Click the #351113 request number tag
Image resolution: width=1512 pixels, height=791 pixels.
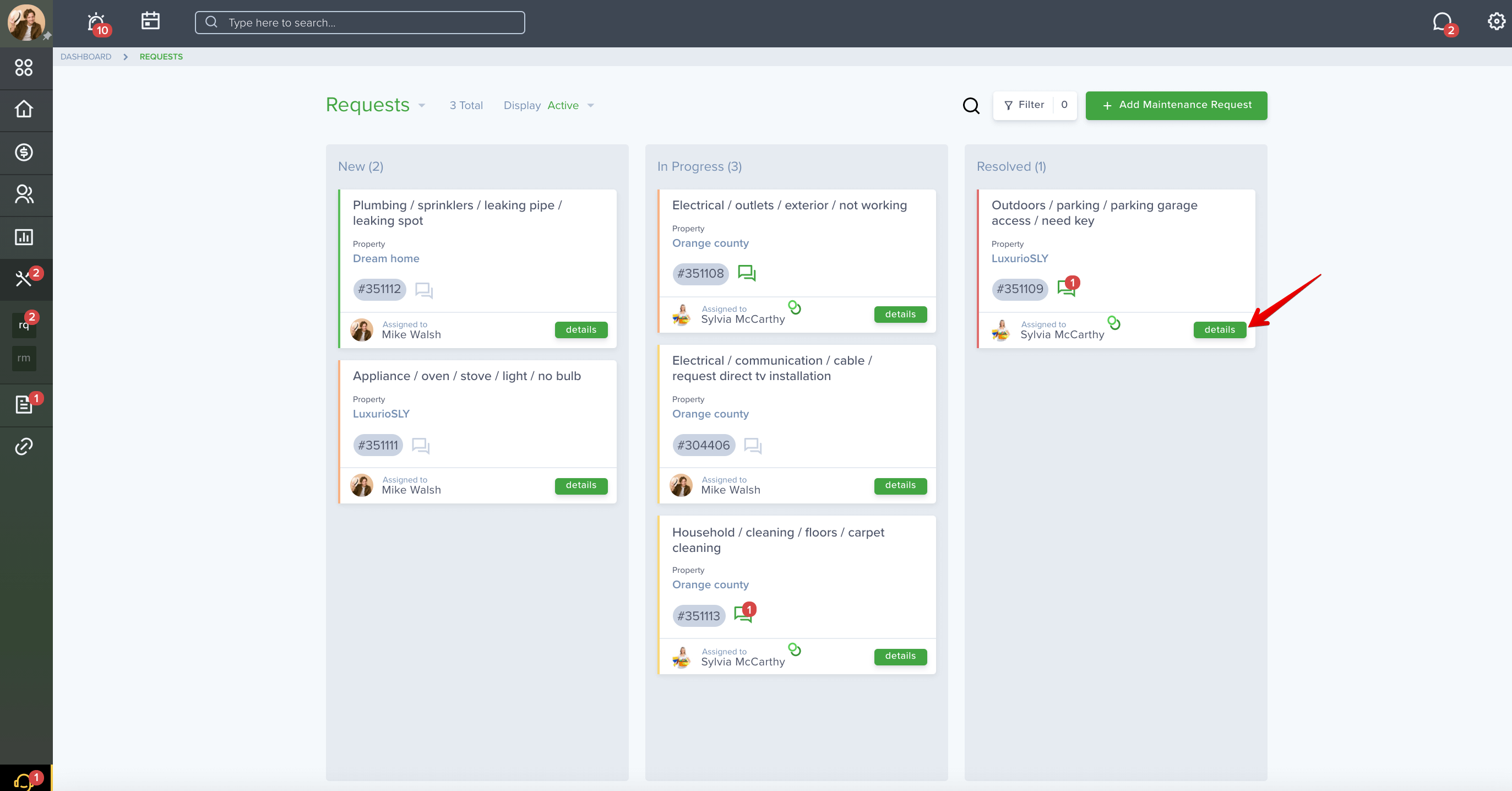tap(699, 616)
